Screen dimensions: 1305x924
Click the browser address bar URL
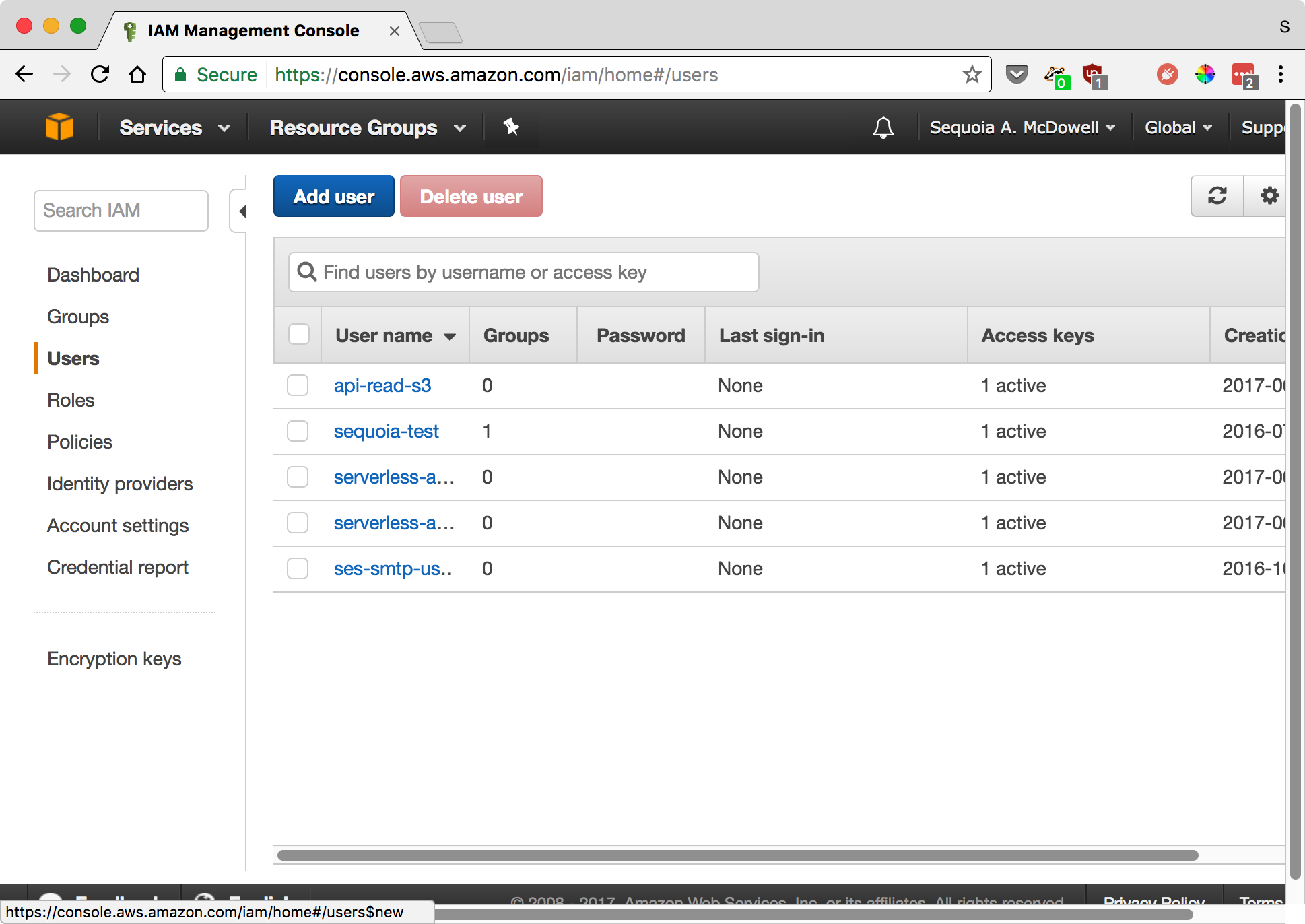[x=496, y=75]
